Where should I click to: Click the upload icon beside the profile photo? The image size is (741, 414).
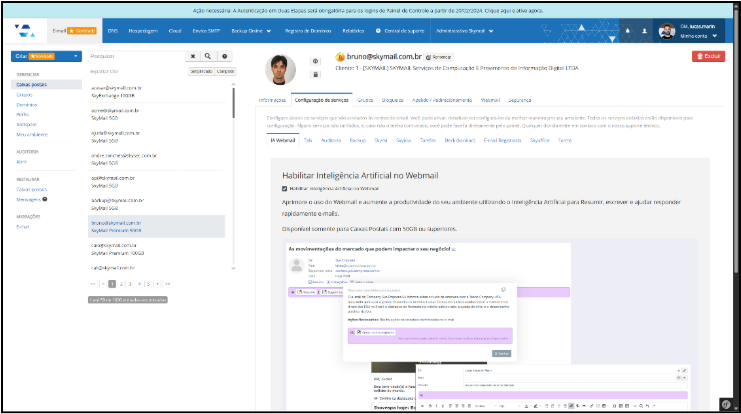[316, 62]
